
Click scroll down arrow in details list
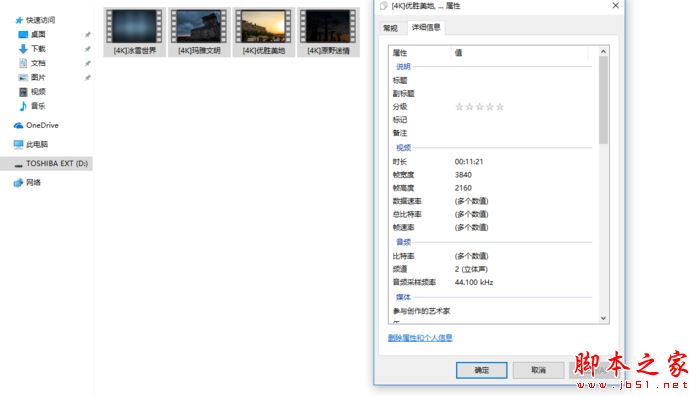(x=603, y=318)
